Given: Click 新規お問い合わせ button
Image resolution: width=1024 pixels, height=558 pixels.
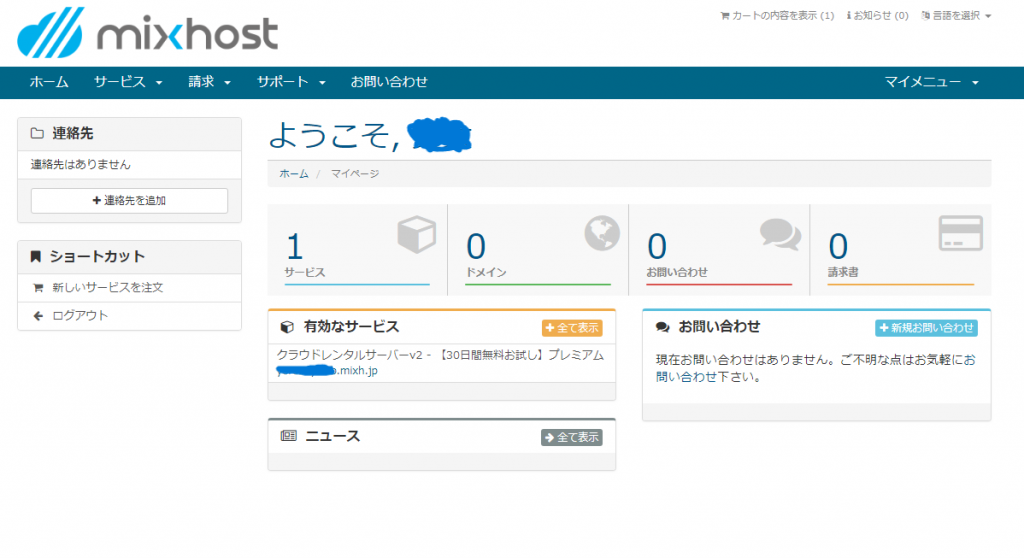Looking at the screenshot, I should 925,328.
